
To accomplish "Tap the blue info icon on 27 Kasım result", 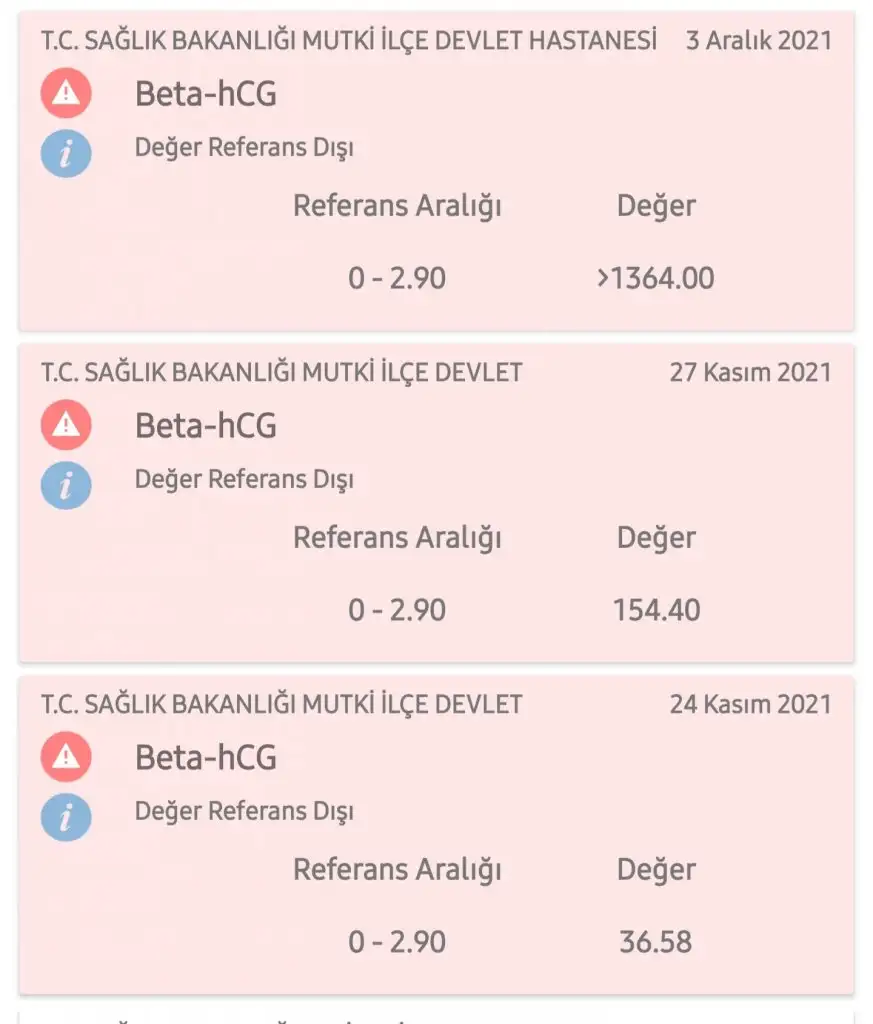I will 66,486.
